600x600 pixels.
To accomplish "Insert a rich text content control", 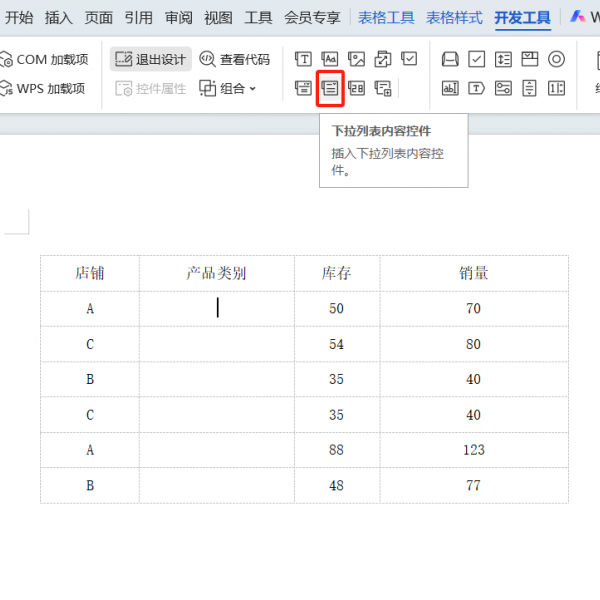I will [x=304, y=60].
